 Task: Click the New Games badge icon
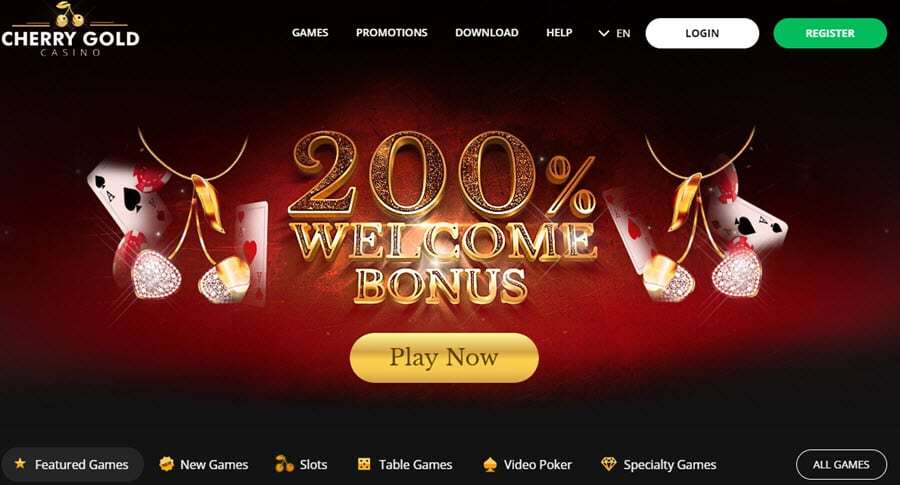pos(166,464)
